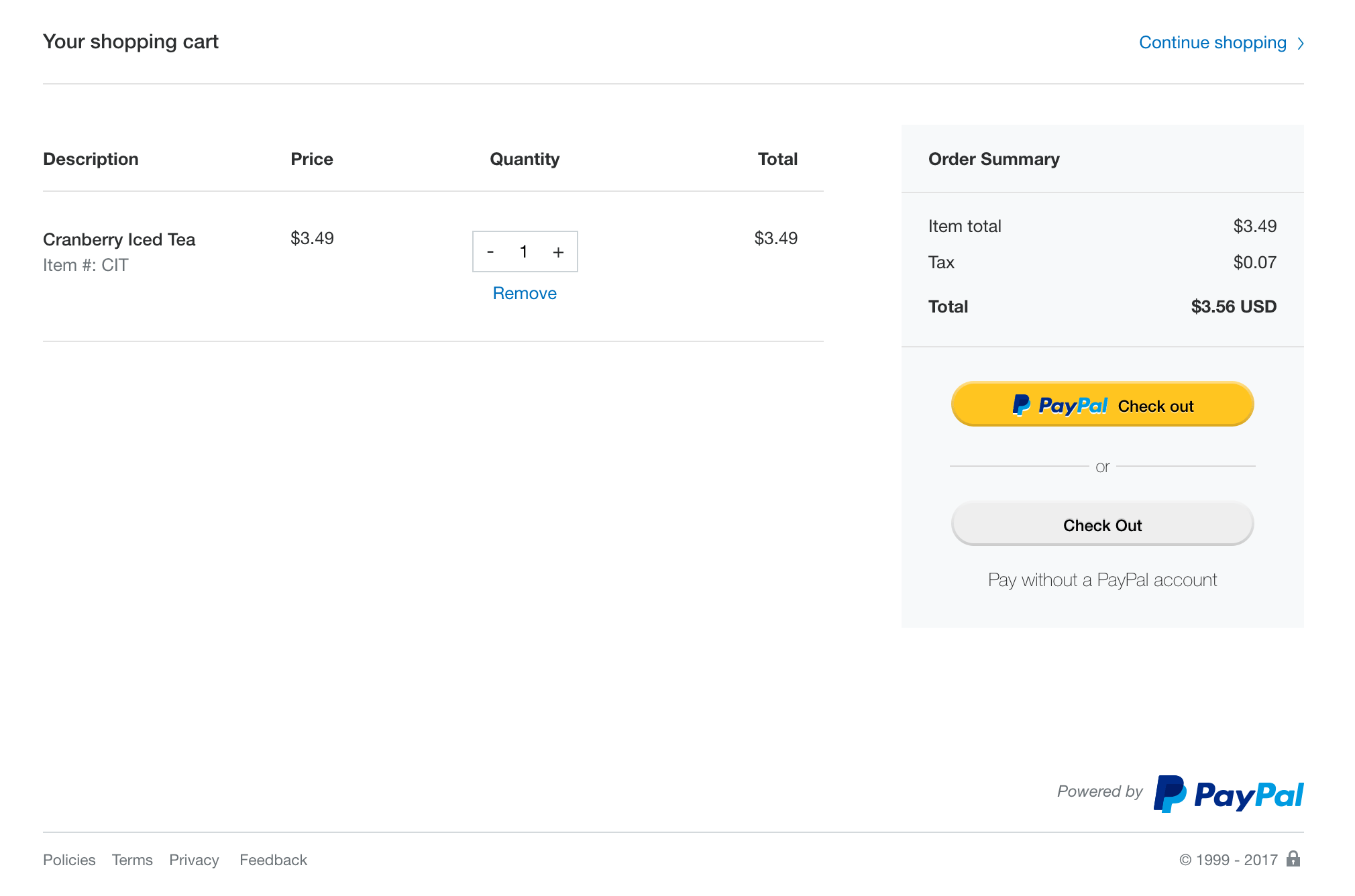Click the Your shopping cart heading
This screenshot has height=896, width=1355.
tap(131, 42)
